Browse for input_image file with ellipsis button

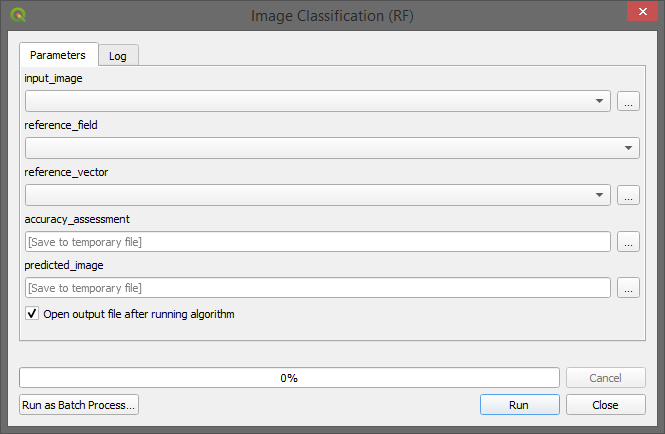click(628, 101)
